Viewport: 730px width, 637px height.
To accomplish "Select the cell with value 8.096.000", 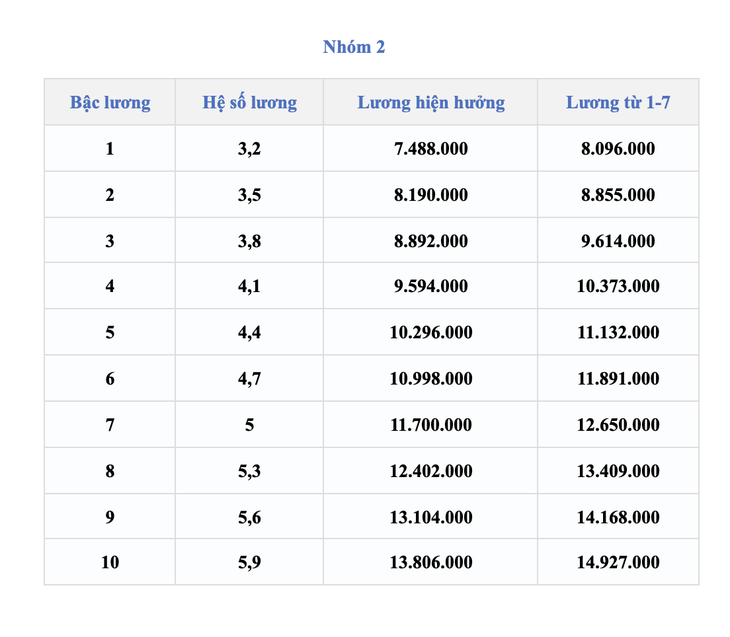I will tap(618, 148).
